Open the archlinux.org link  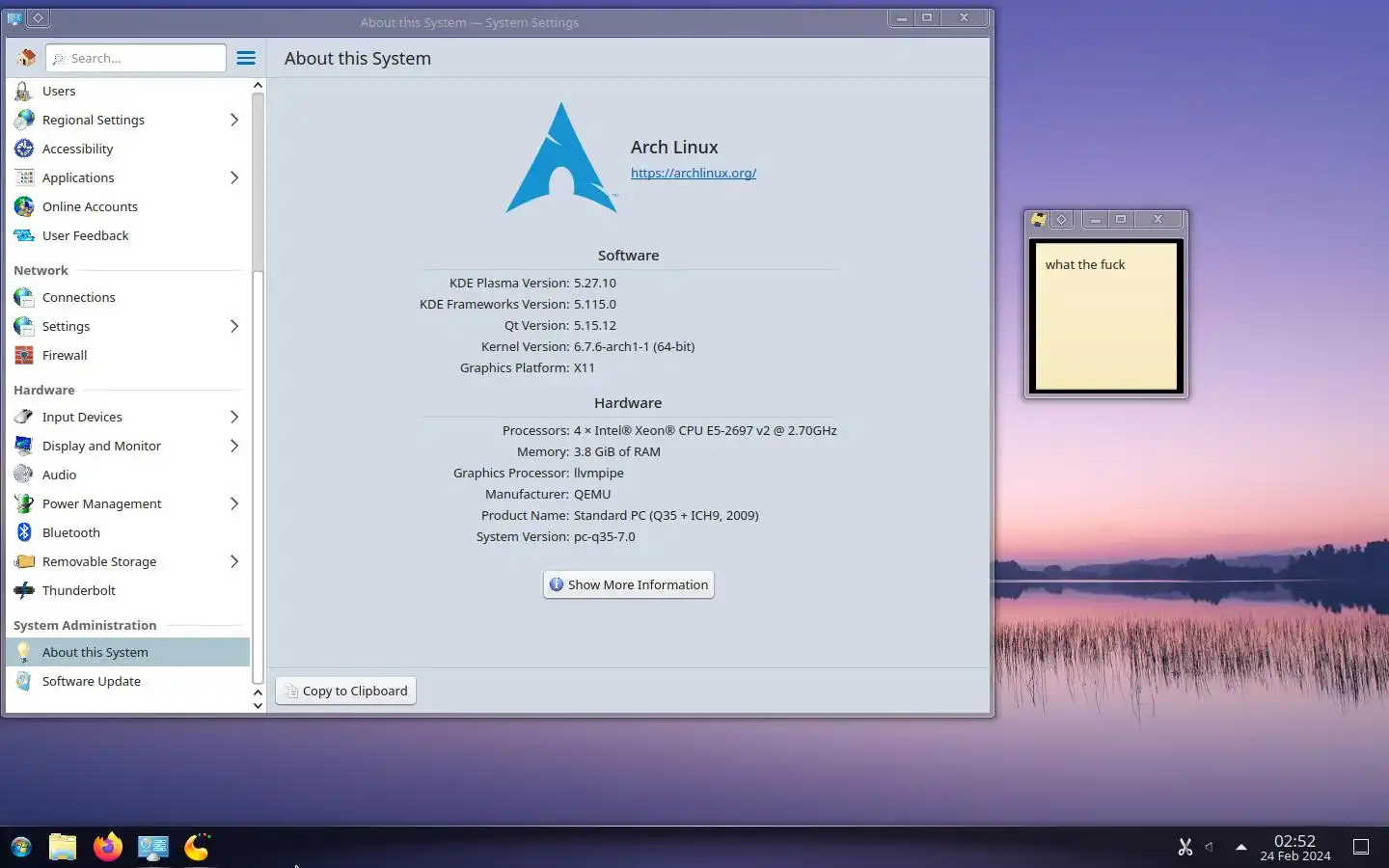point(694,173)
